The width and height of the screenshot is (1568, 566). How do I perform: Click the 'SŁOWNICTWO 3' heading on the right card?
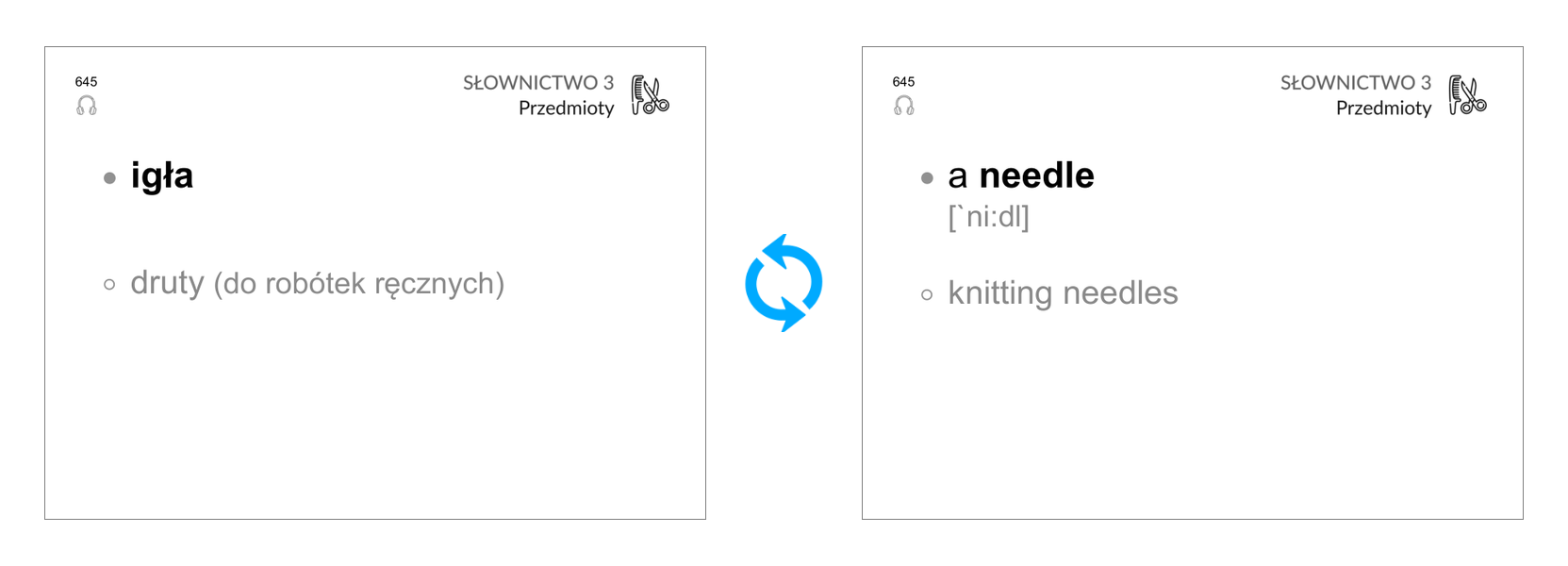[x=1356, y=83]
